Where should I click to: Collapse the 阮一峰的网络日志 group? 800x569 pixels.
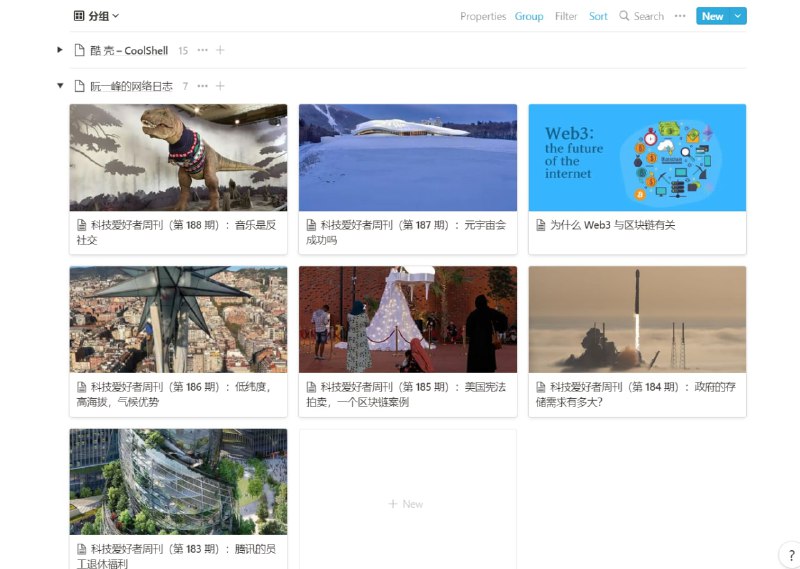tap(60, 86)
